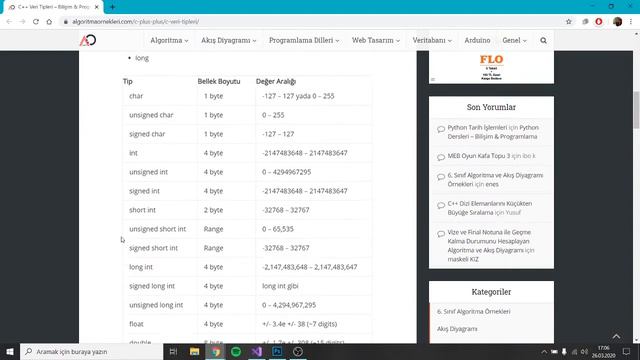This screenshot has width=640, height=360.
Task: Click the address bar URL
Action: tap(136, 22)
